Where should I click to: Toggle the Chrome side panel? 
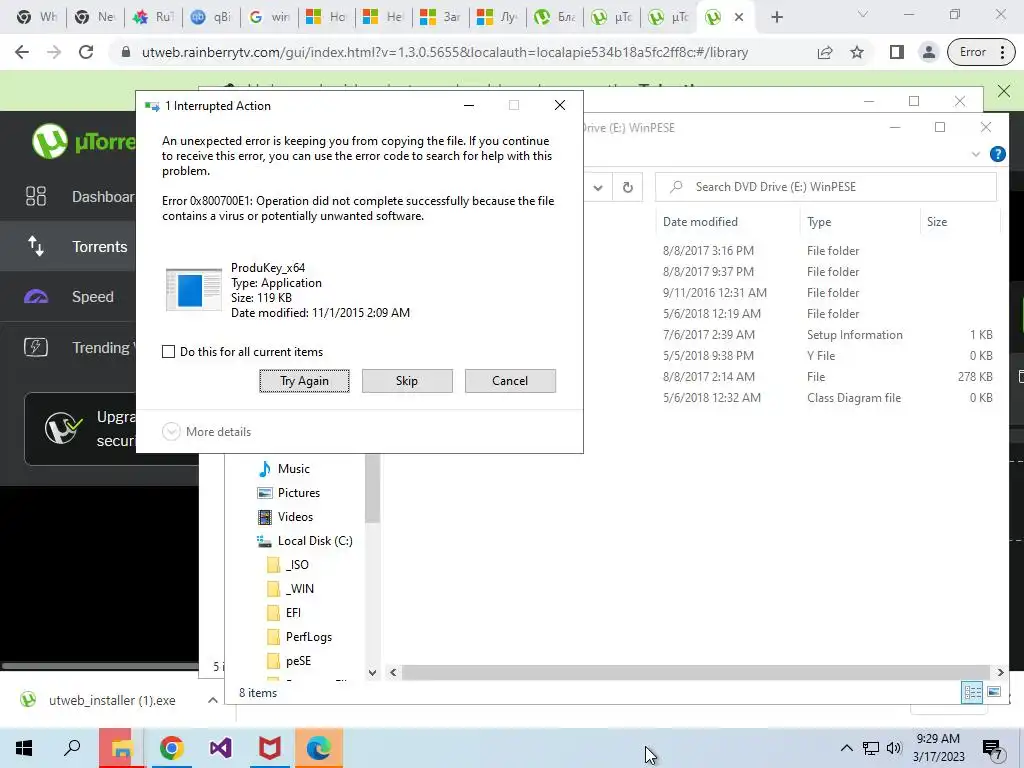897,52
